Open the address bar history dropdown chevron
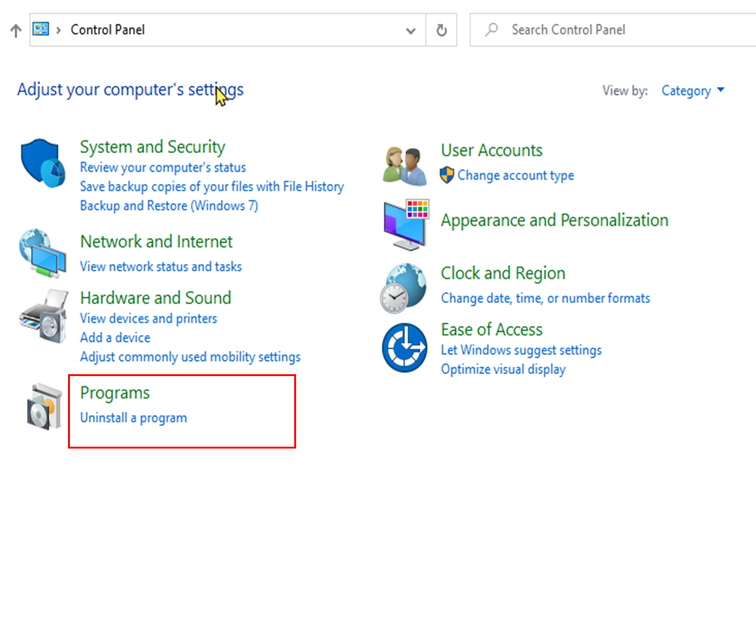Screen dimensions: 756x630 pyautogui.click(x=411, y=31)
